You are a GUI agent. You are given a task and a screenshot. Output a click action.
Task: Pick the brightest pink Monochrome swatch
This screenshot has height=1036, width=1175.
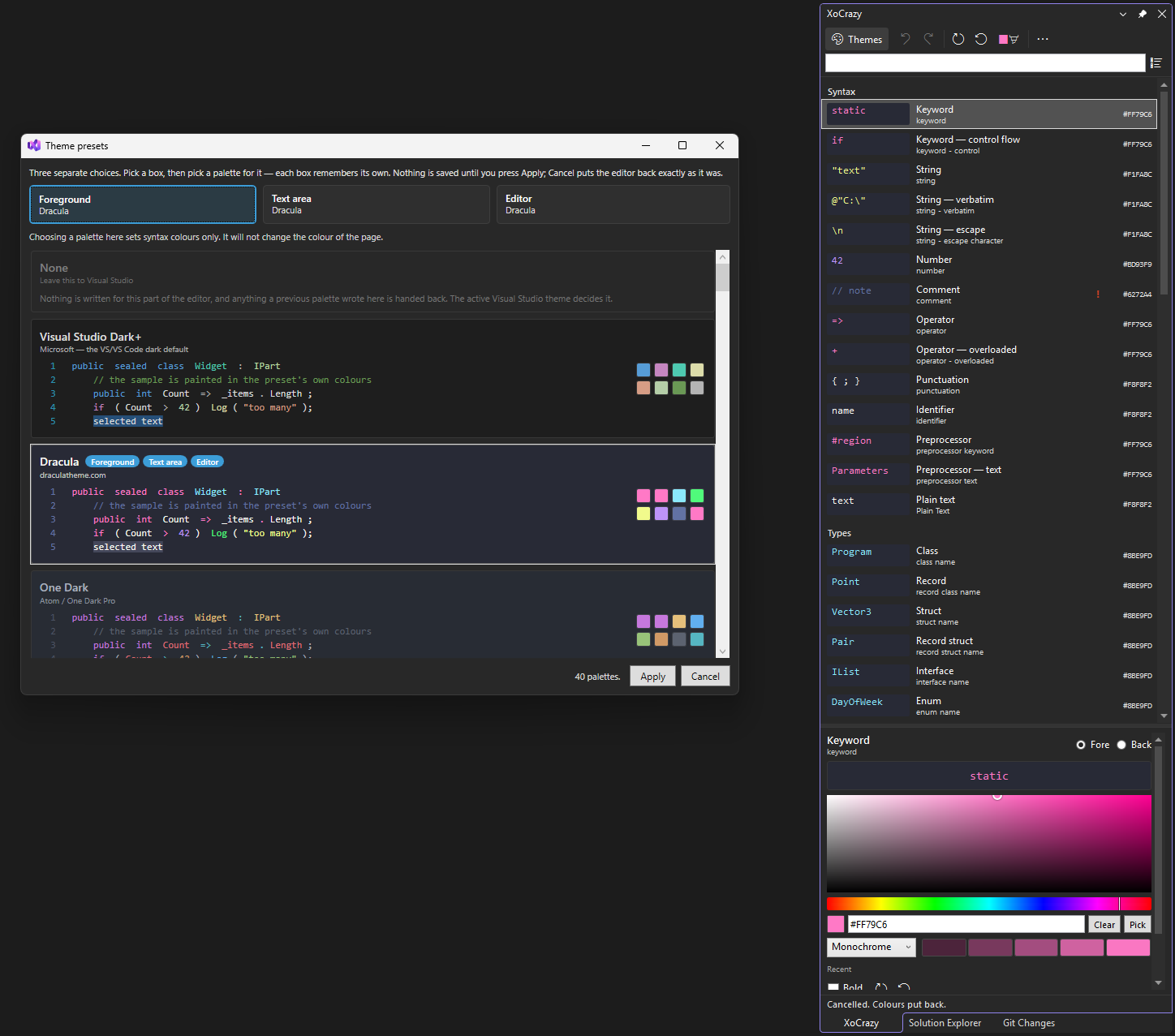[1128, 947]
